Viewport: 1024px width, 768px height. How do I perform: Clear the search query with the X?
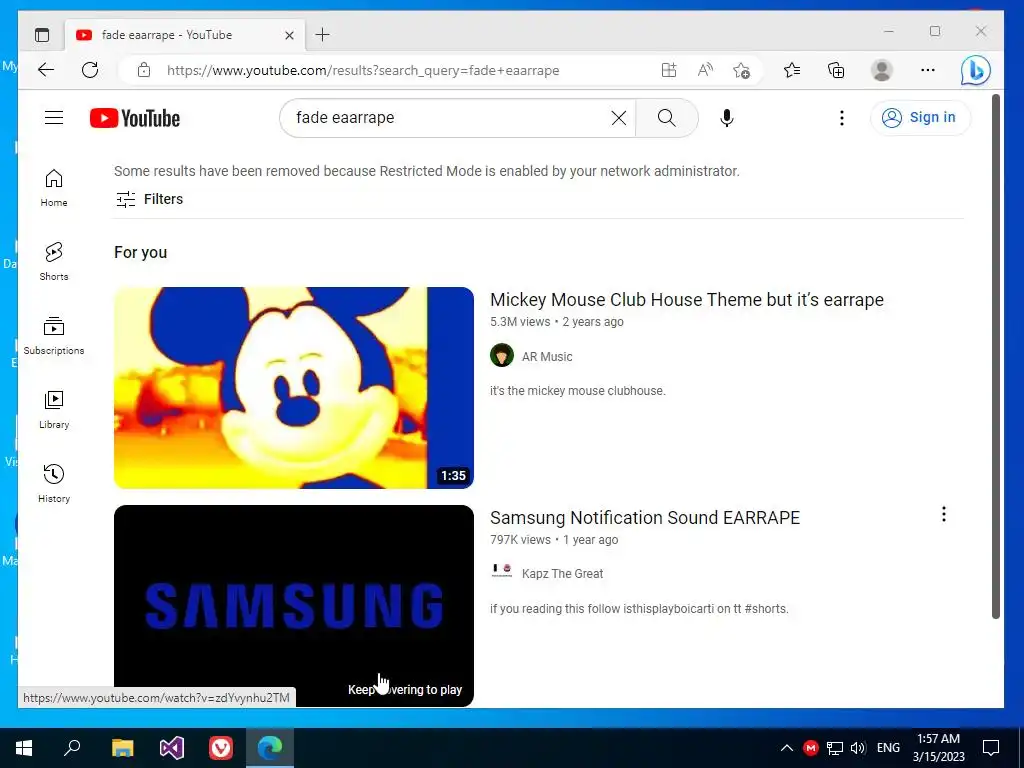(x=618, y=118)
